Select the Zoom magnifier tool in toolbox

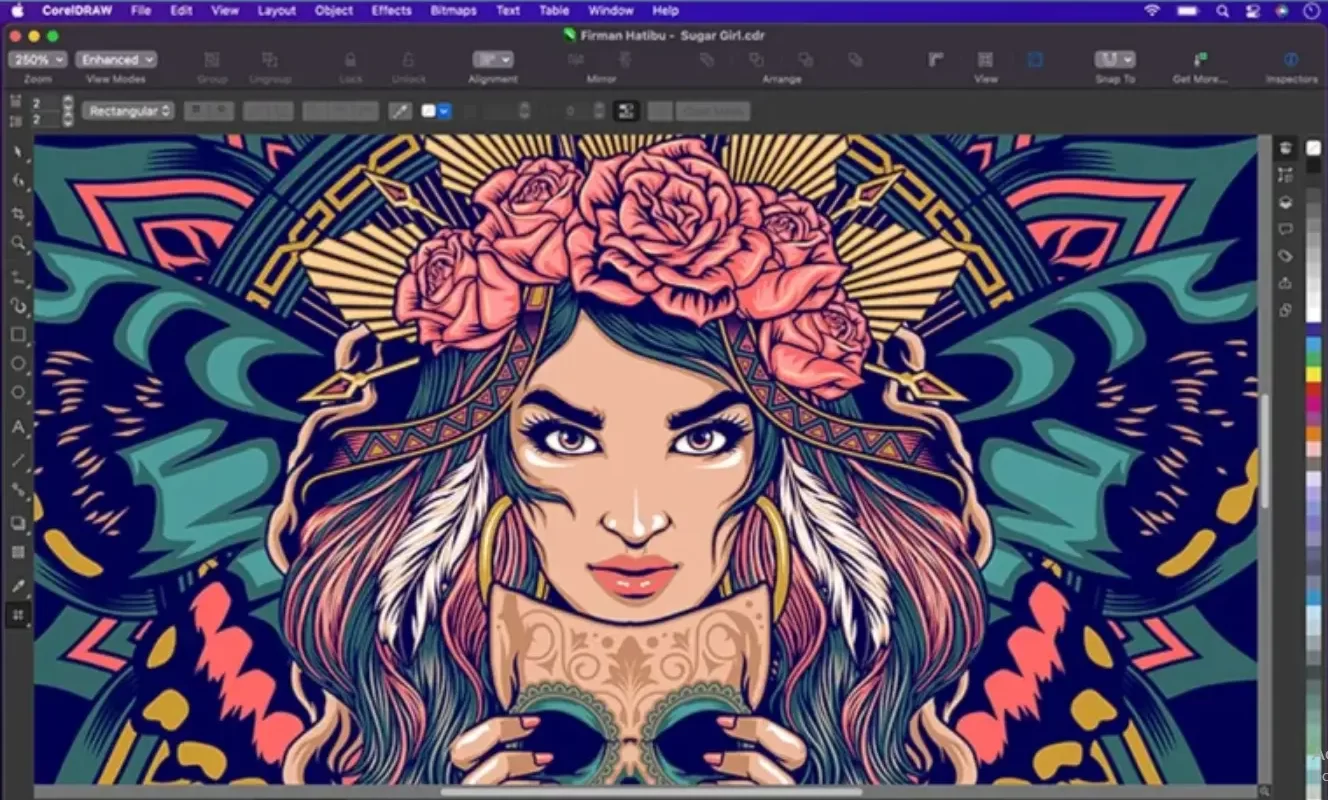pyautogui.click(x=18, y=243)
